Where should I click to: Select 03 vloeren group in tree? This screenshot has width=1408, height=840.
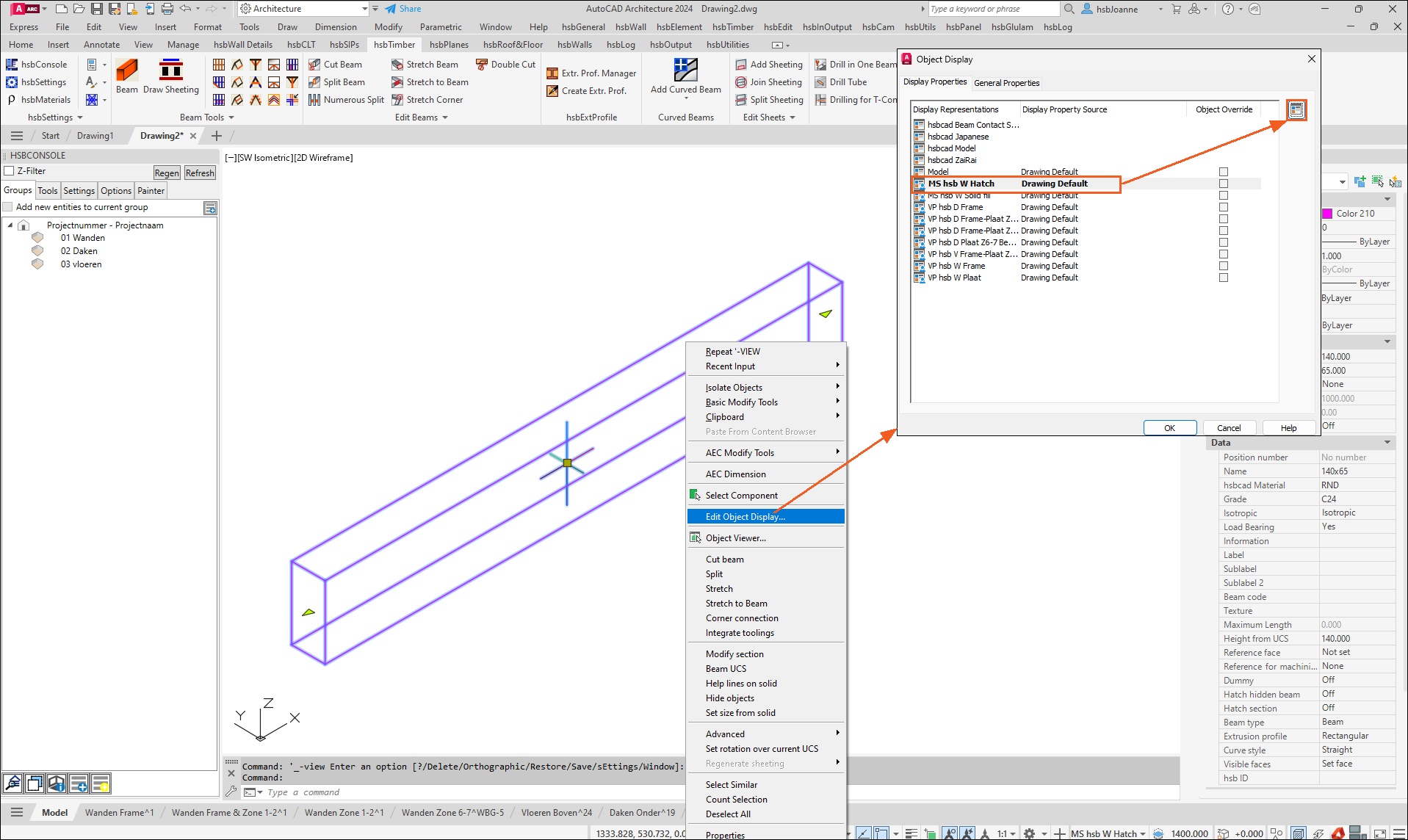[81, 264]
